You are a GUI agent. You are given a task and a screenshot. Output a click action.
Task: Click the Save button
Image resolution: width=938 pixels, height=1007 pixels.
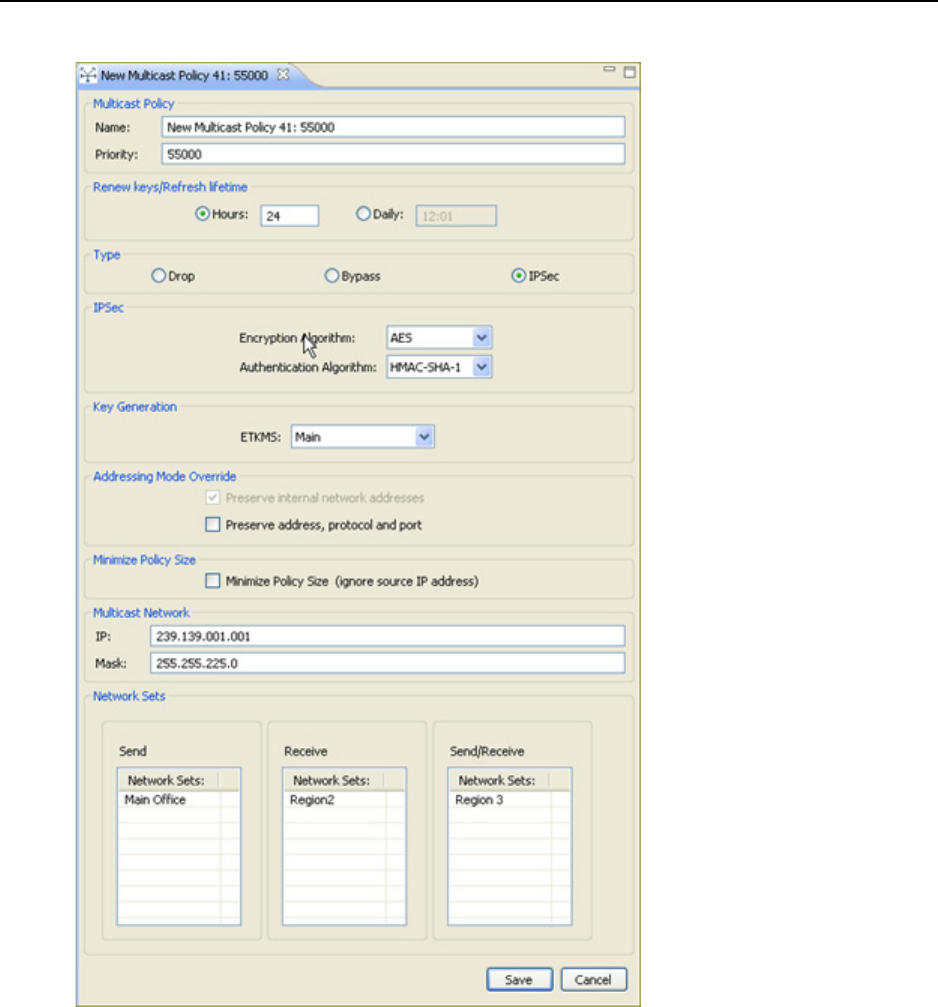[518, 979]
